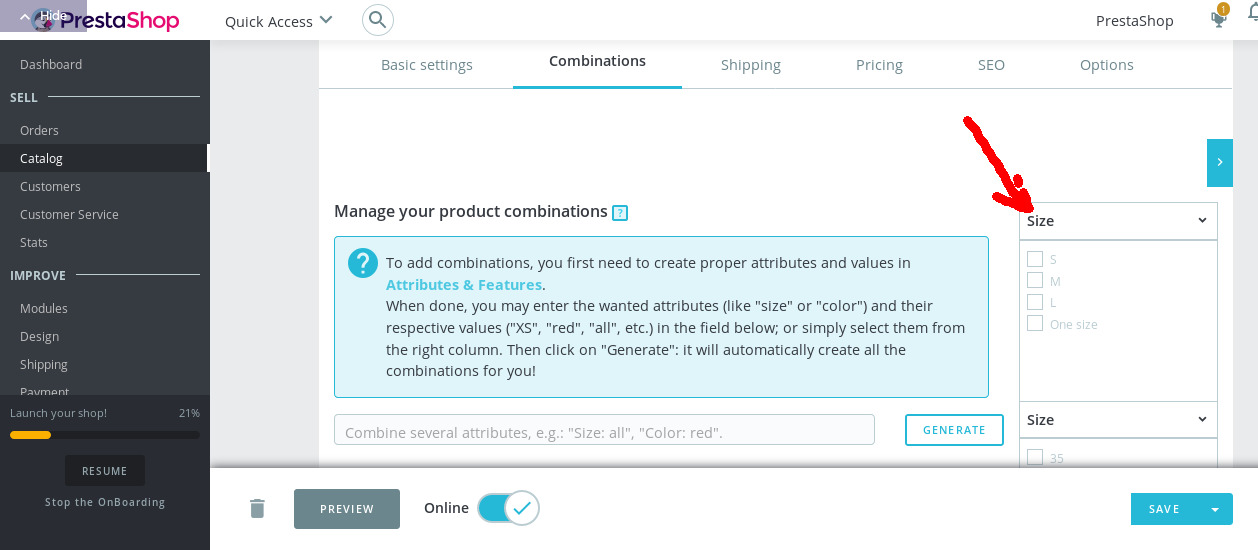Tick the One size checkbox

(x=1035, y=324)
